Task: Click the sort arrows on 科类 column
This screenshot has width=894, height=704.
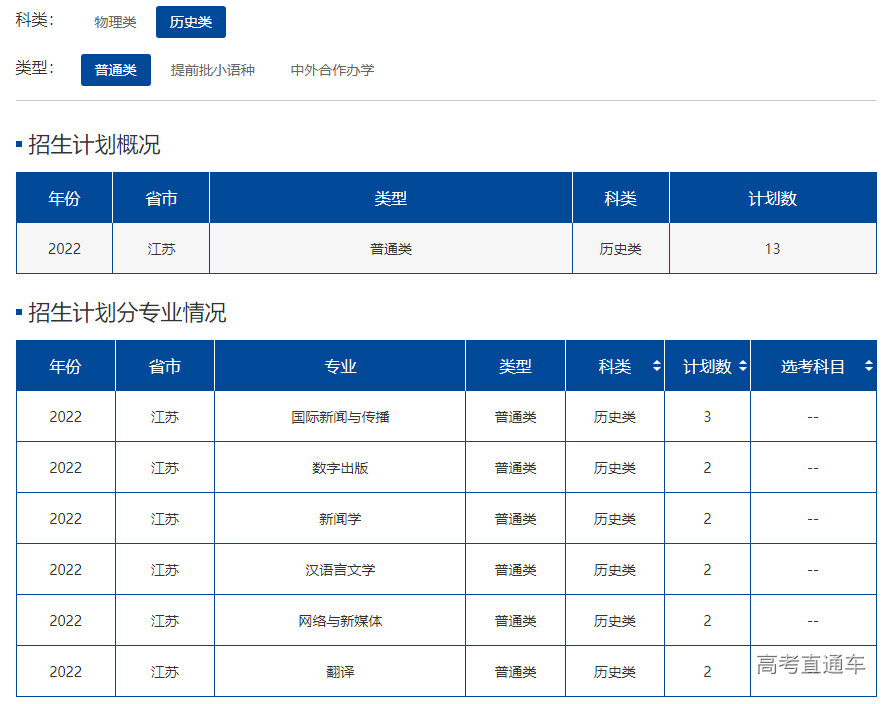Action: (656, 366)
